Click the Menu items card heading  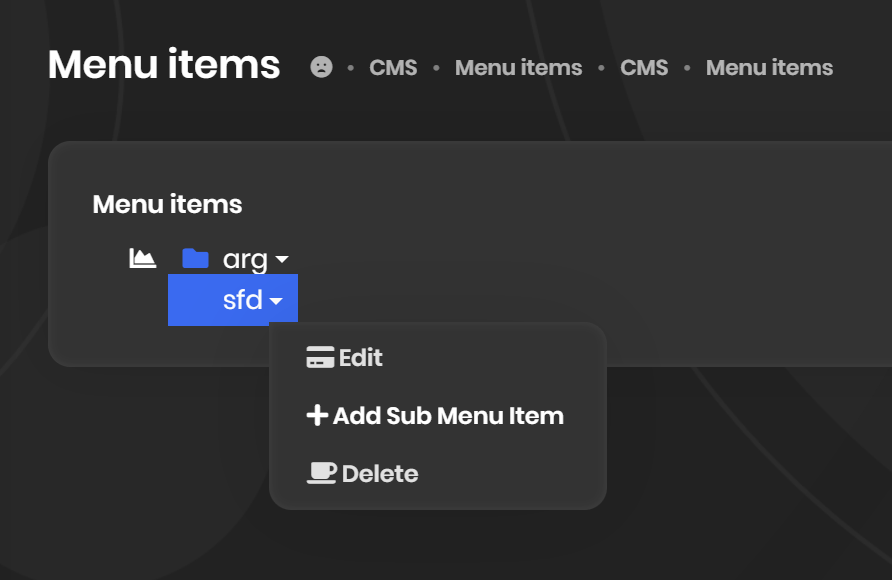tap(167, 205)
